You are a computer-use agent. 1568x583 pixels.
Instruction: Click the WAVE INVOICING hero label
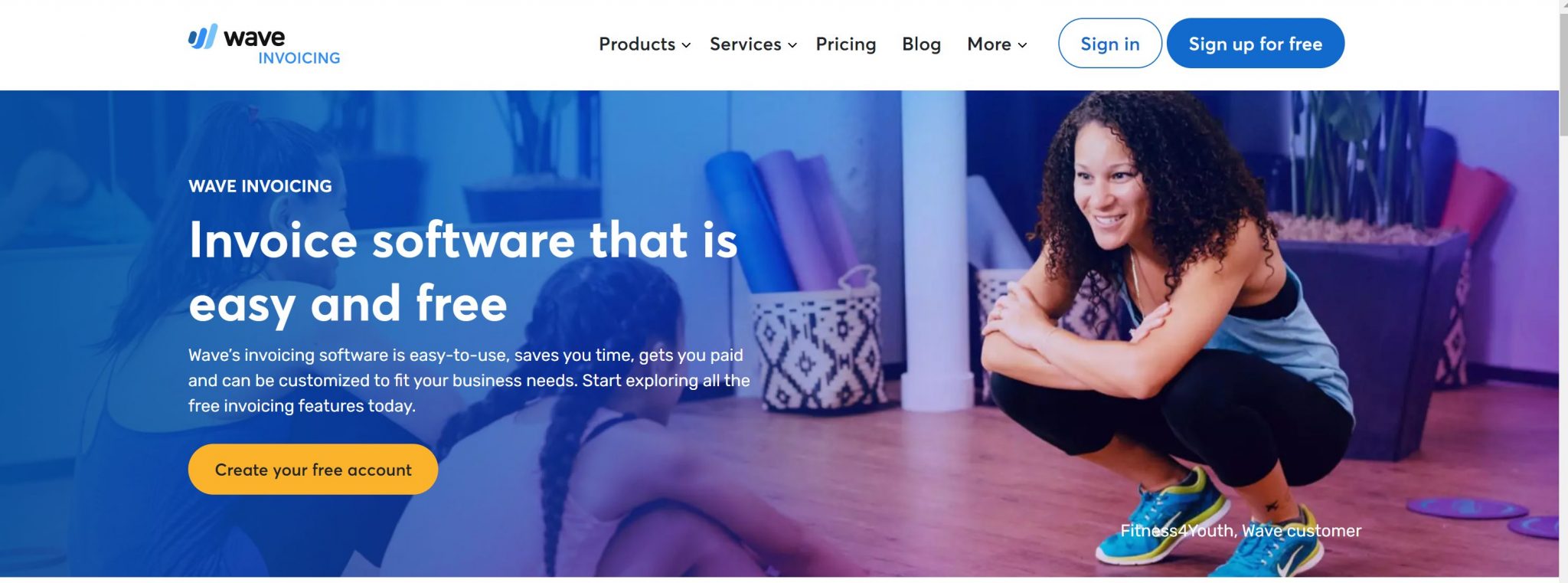260,186
